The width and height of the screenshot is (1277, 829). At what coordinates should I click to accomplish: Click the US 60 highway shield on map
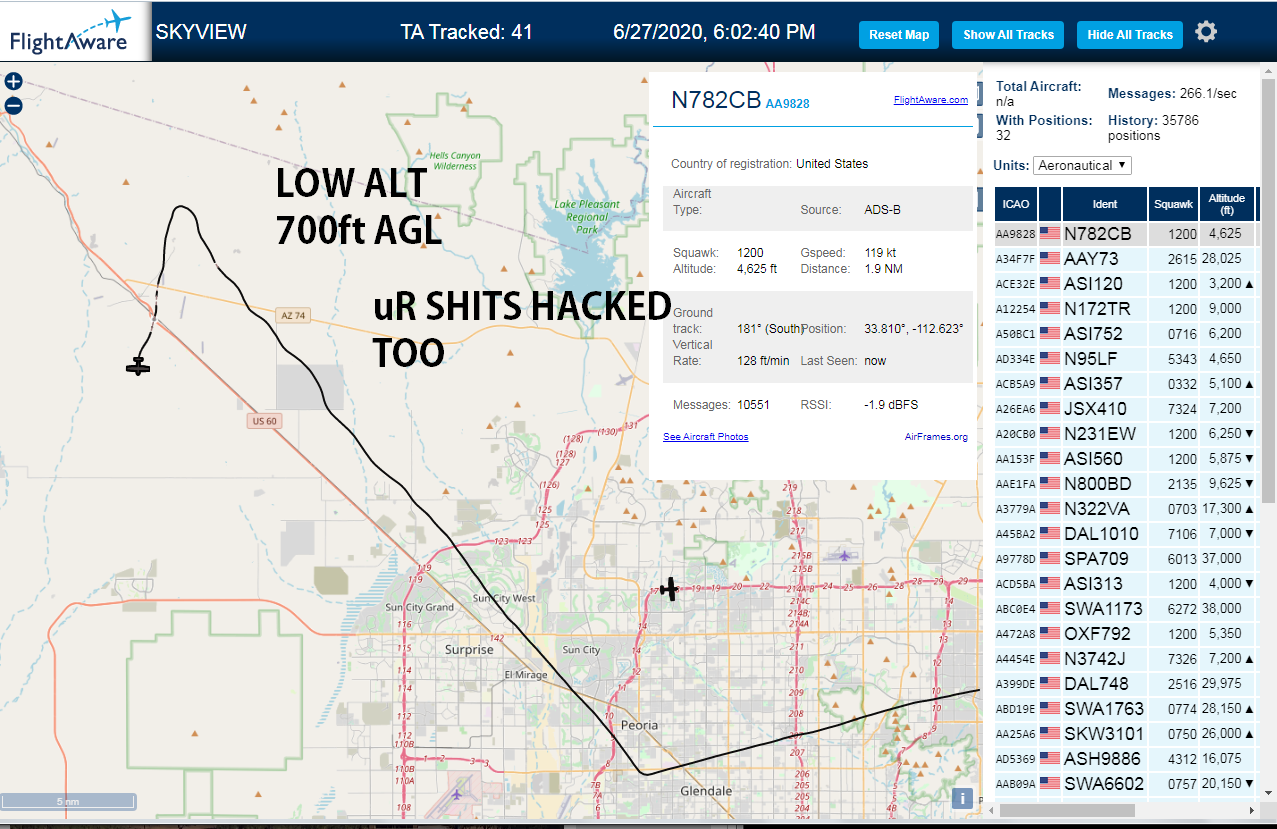tap(264, 421)
